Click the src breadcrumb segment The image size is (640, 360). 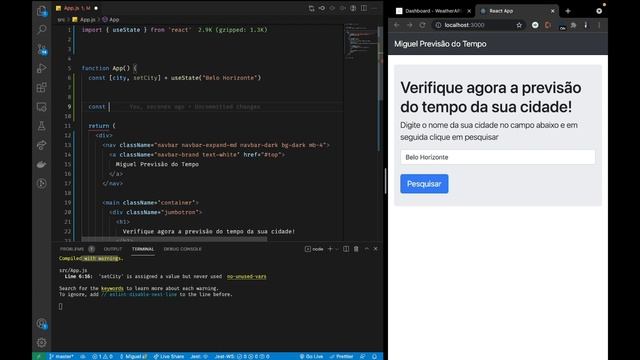click(x=61, y=20)
